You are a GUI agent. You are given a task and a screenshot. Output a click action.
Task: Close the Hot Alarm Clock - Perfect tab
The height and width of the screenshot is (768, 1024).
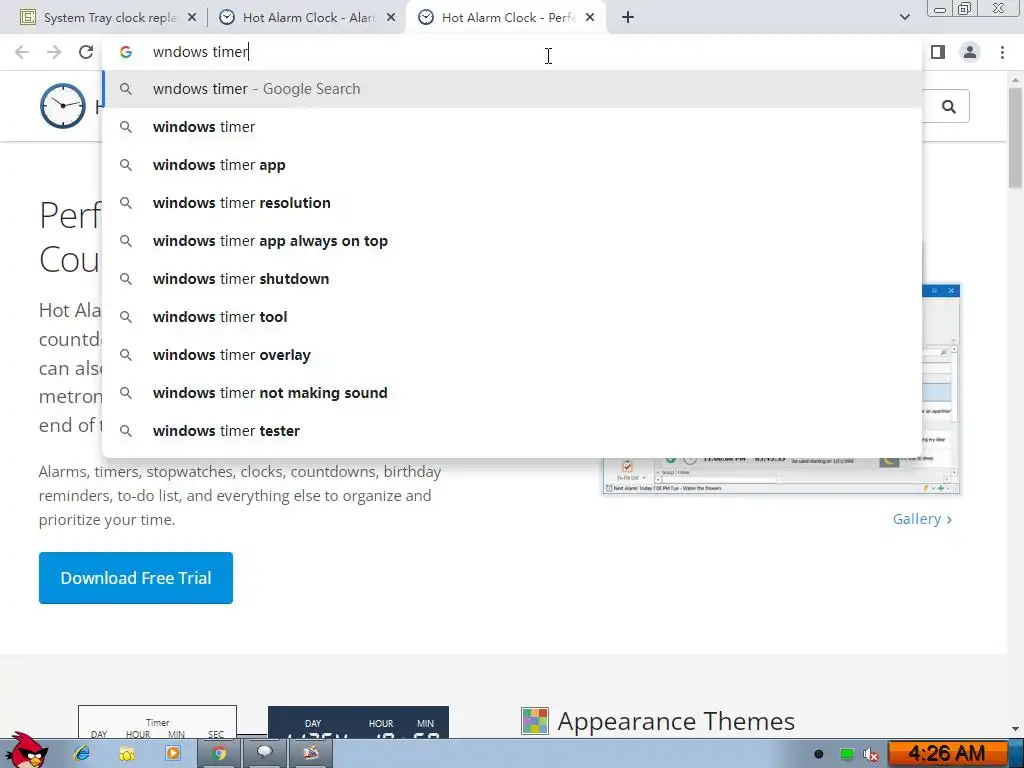pyautogui.click(x=590, y=18)
